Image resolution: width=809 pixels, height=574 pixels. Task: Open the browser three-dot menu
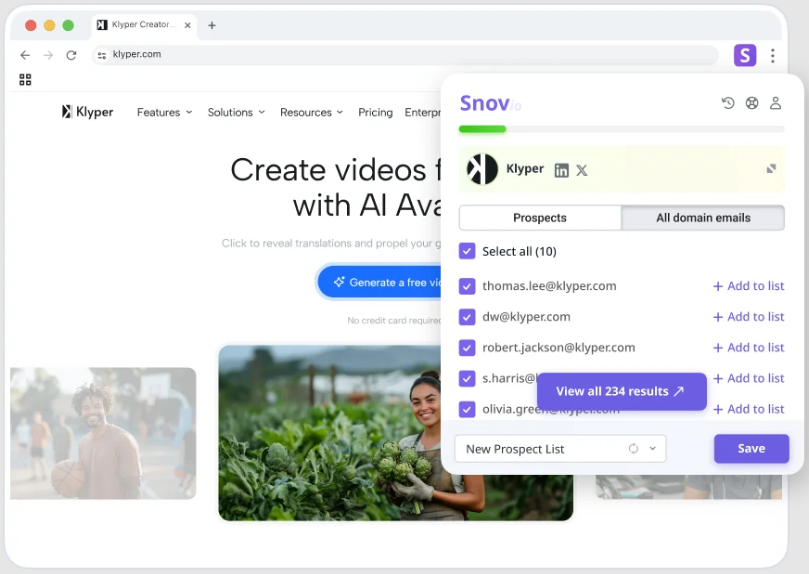772,55
